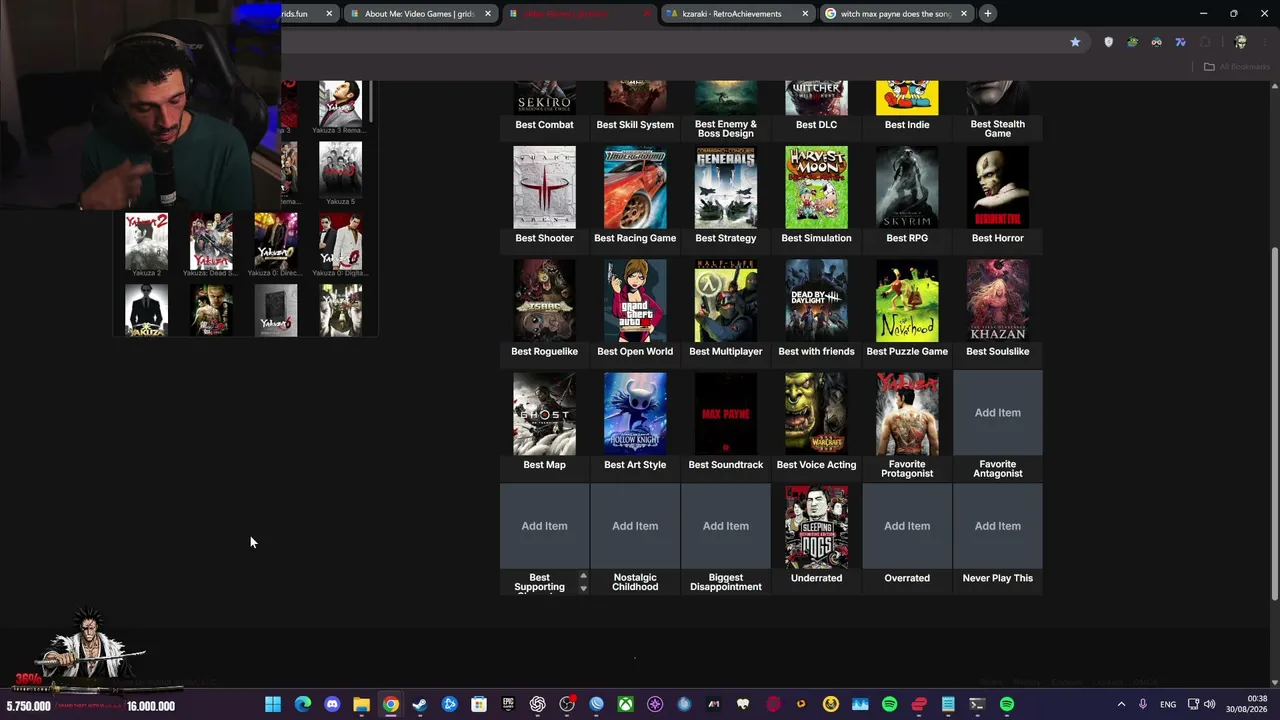Open the volume control in the system tray
The height and width of the screenshot is (720, 1280).
[x=1210, y=705]
